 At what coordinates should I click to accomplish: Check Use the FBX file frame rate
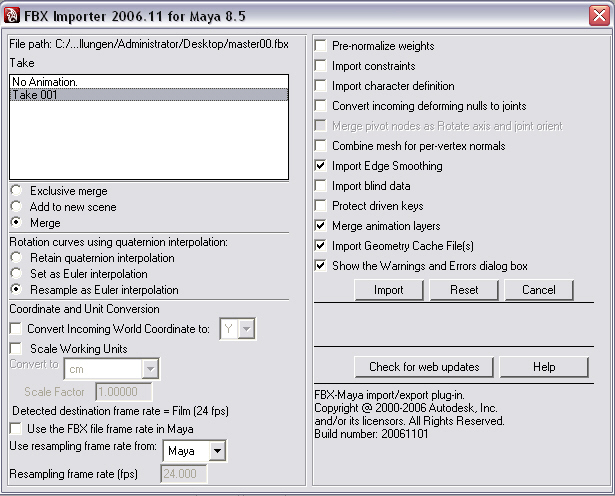(16, 429)
